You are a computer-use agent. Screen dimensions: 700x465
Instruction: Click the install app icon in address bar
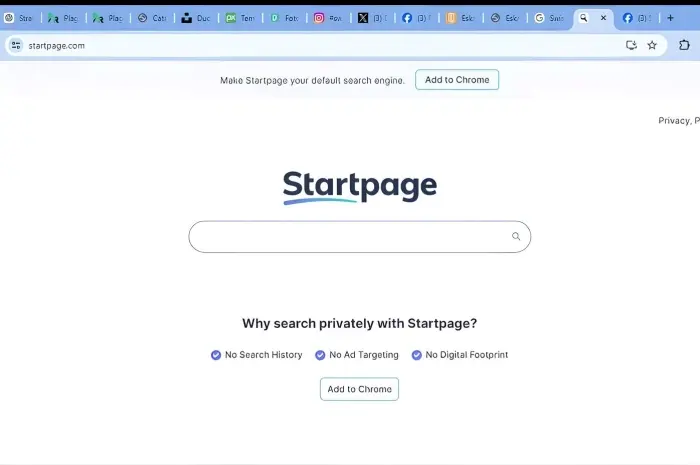click(x=631, y=45)
